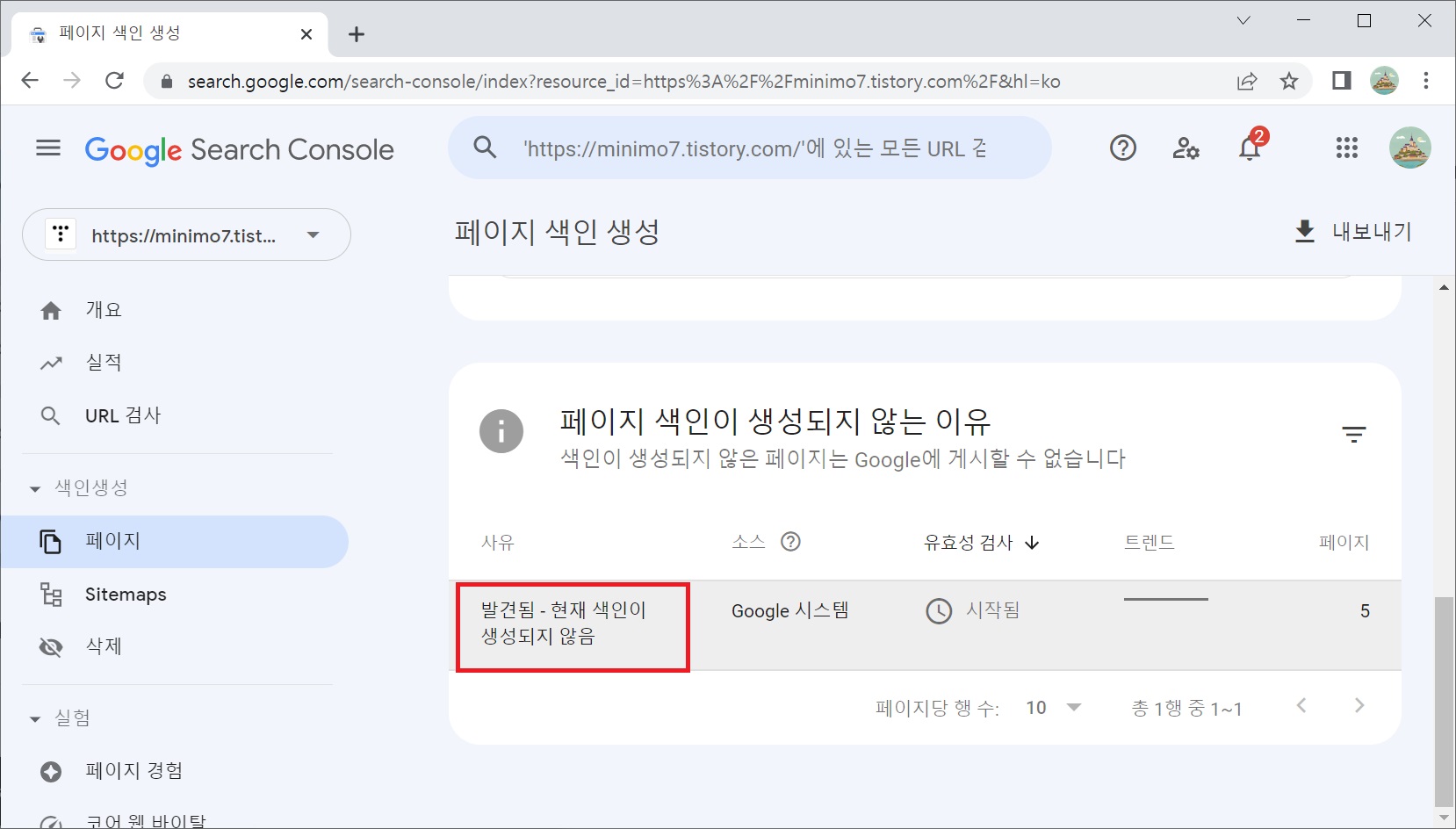This screenshot has height=829, width=1456.
Task: Bookmark this page with the star
Action: coord(1289,82)
